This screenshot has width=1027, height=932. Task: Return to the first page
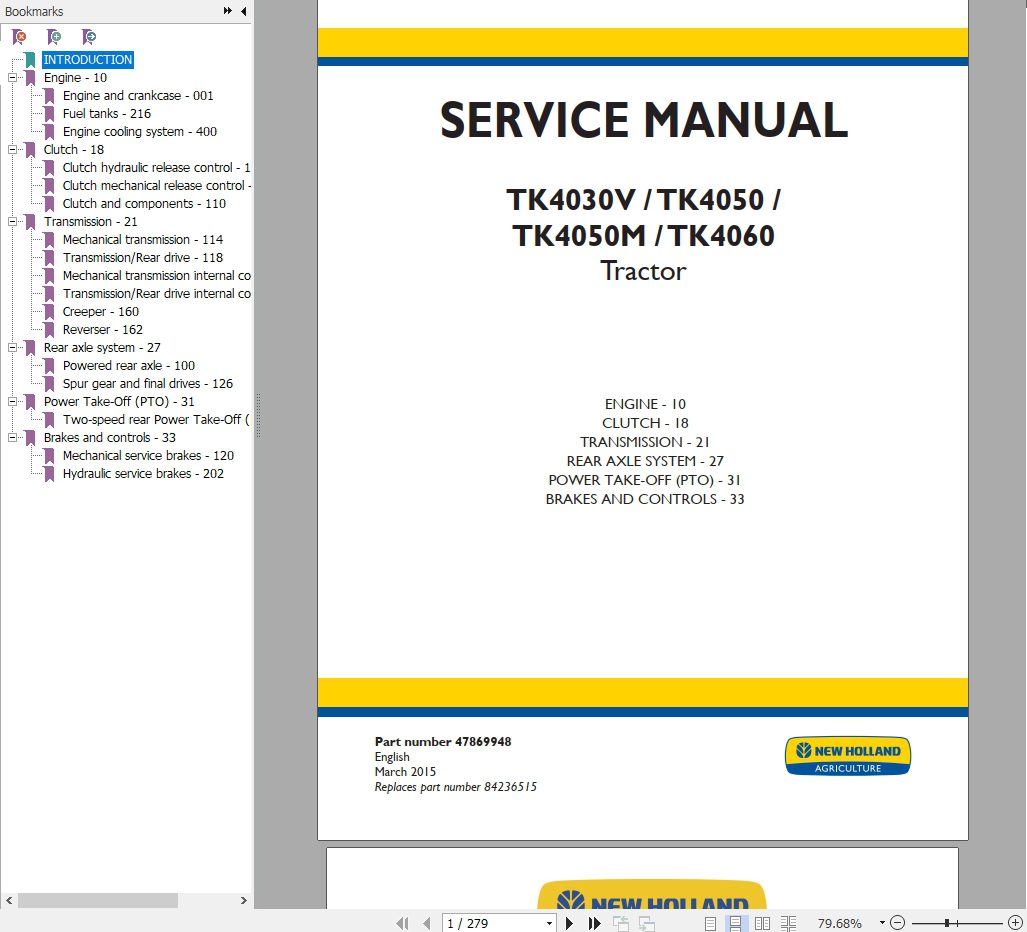pos(403,922)
